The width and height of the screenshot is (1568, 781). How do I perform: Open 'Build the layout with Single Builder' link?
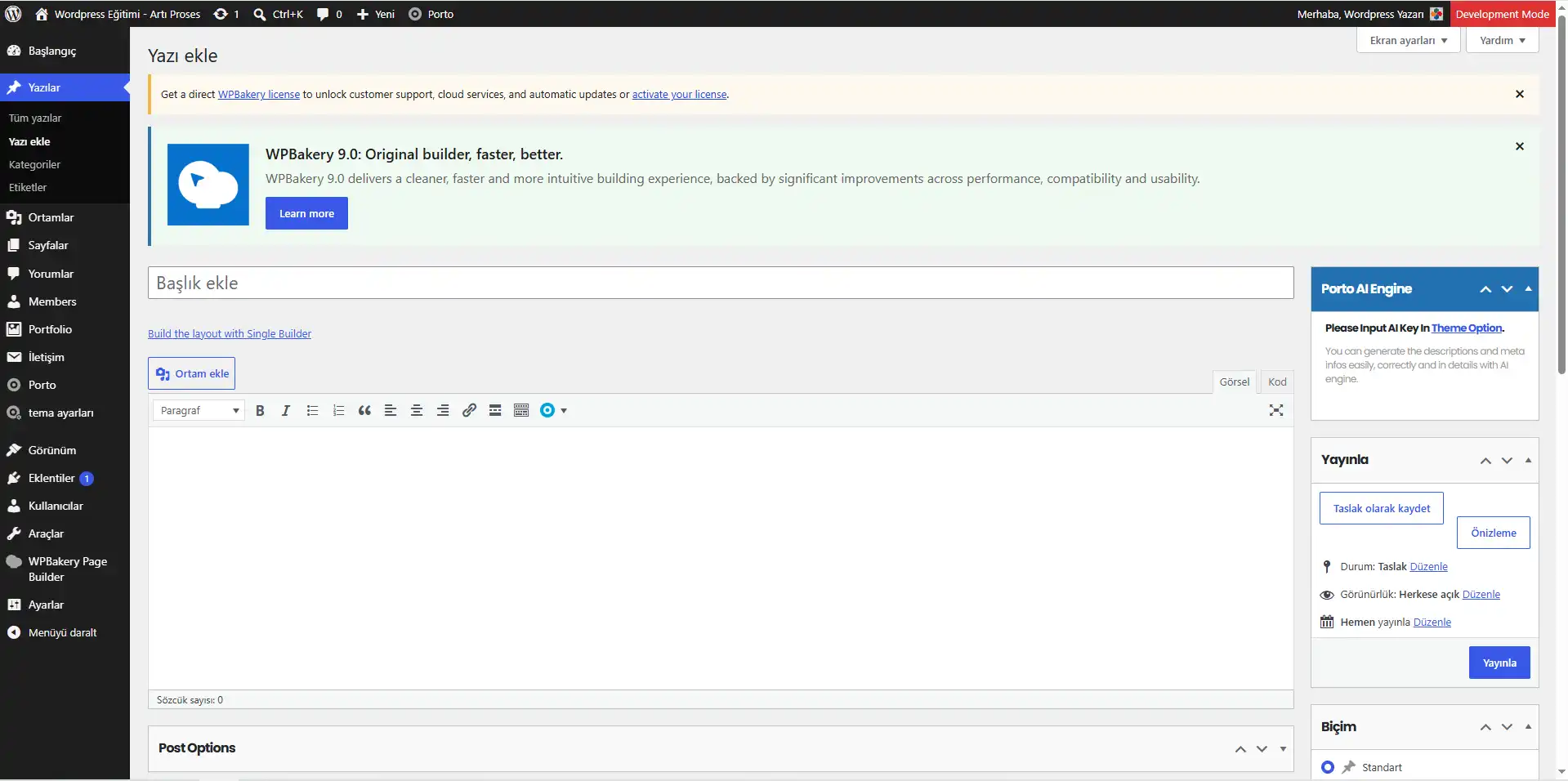(x=230, y=333)
